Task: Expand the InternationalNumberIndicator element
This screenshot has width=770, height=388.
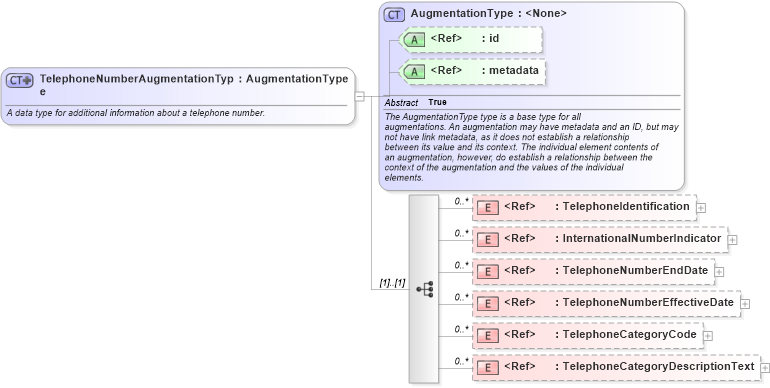Action: (732, 240)
